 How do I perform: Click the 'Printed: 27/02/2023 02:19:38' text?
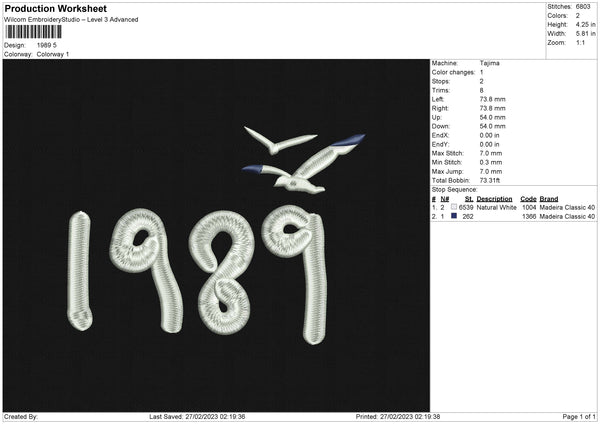(398, 417)
